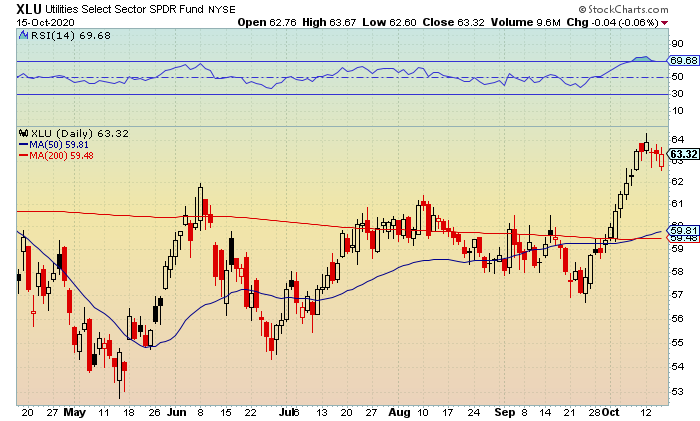
Task: Click the RSI axis label 30
Action: point(677,94)
